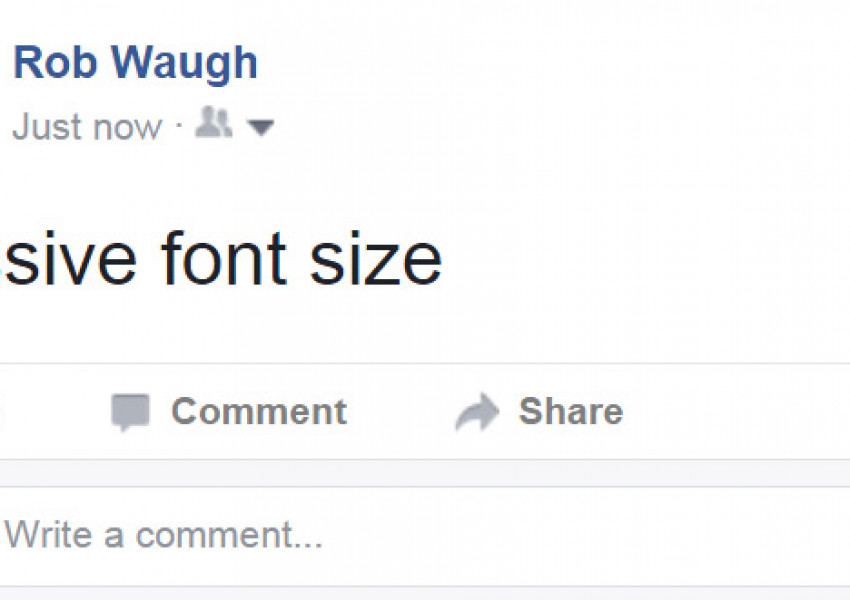Click the friends audience icon
The height and width of the screenshot is (600, 850).
213,125
